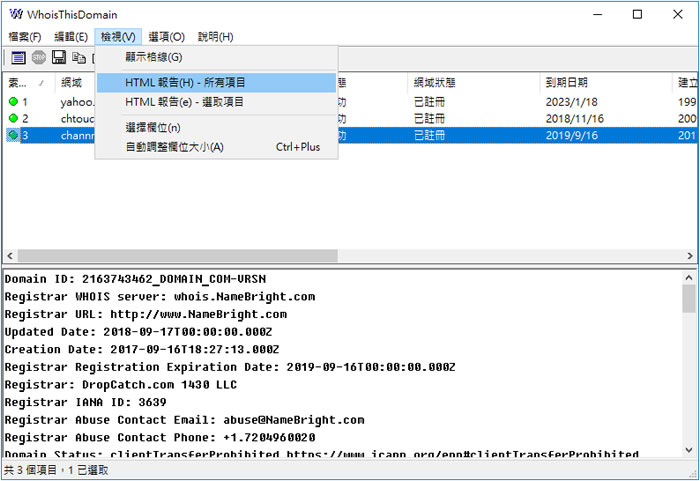The height and width of the screenshot is (481, 700).
Task: Click the new domains list toolbar icon
Action: 18,58
